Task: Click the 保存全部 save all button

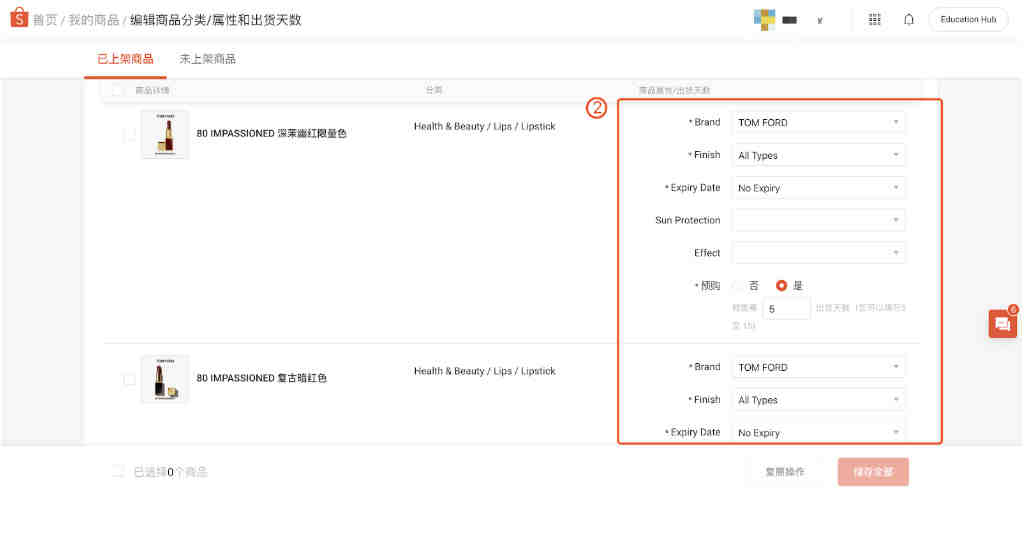Action: coord(873,472)
